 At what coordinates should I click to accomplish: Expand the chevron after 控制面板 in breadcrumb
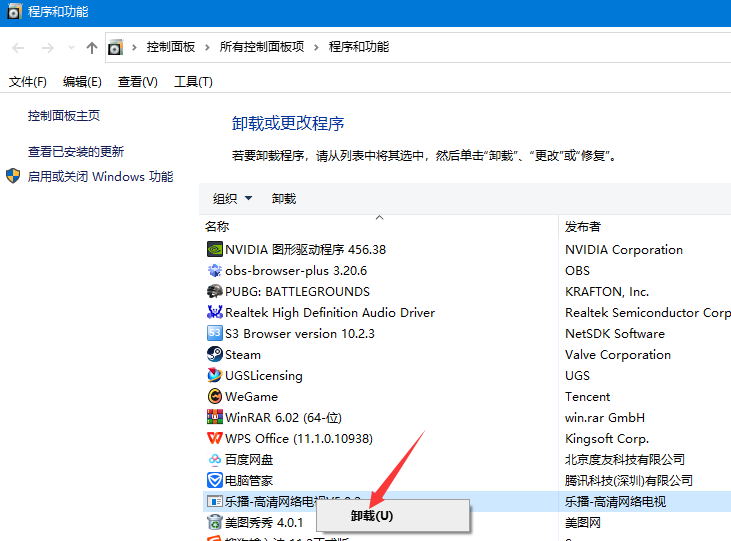tap(207, 47)
